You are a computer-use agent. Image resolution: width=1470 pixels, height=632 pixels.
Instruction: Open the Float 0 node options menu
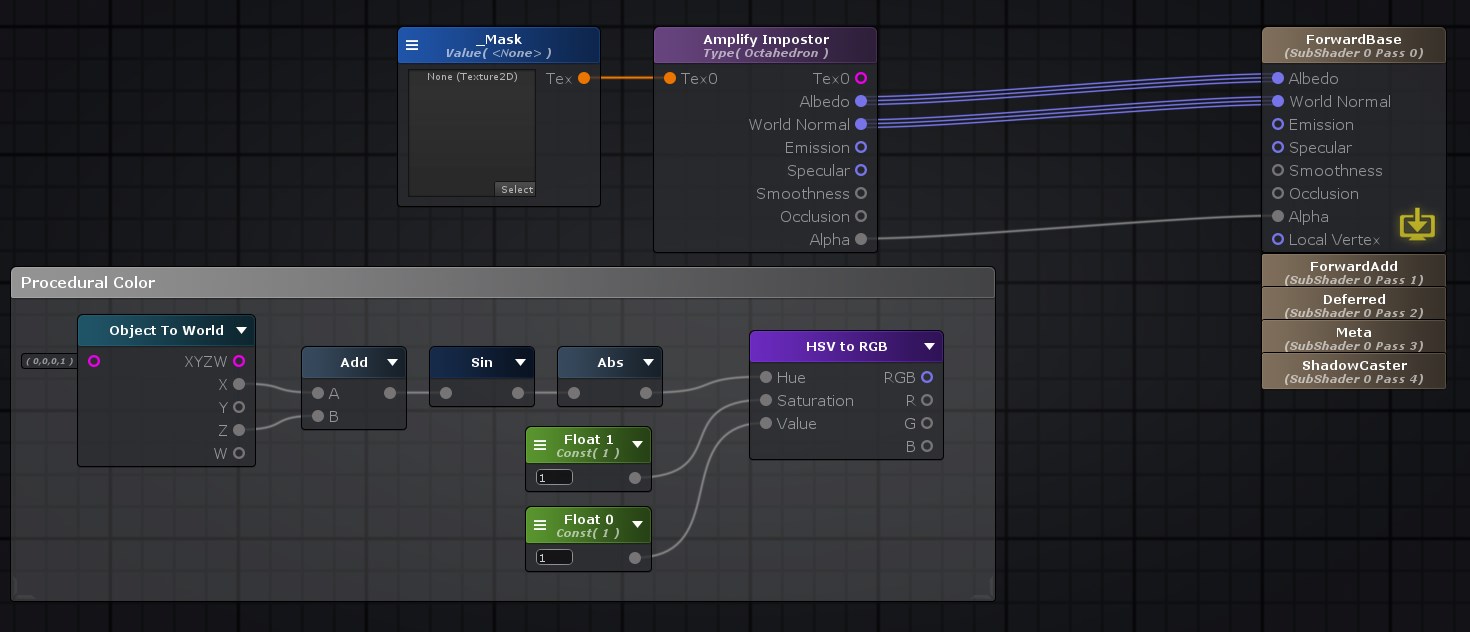click(x=540, y=524)
